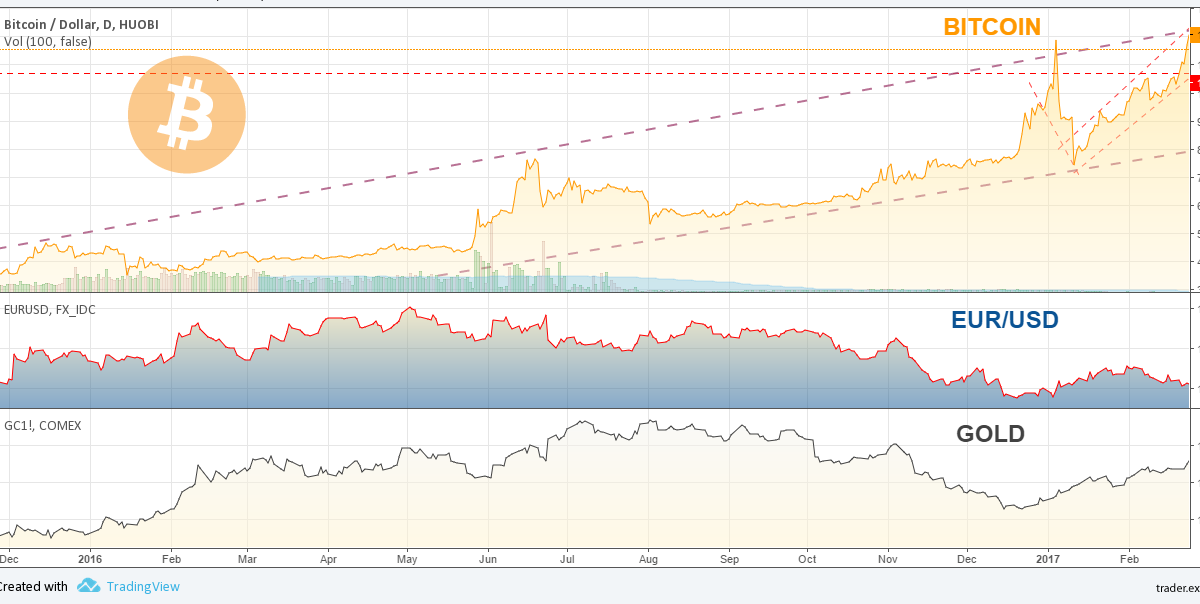Select the 'Bitcoin / Dollar, D, HUOBI' chart title
Screen dimensions: 1200x604
pyautogui.click(x=81, y=23)
